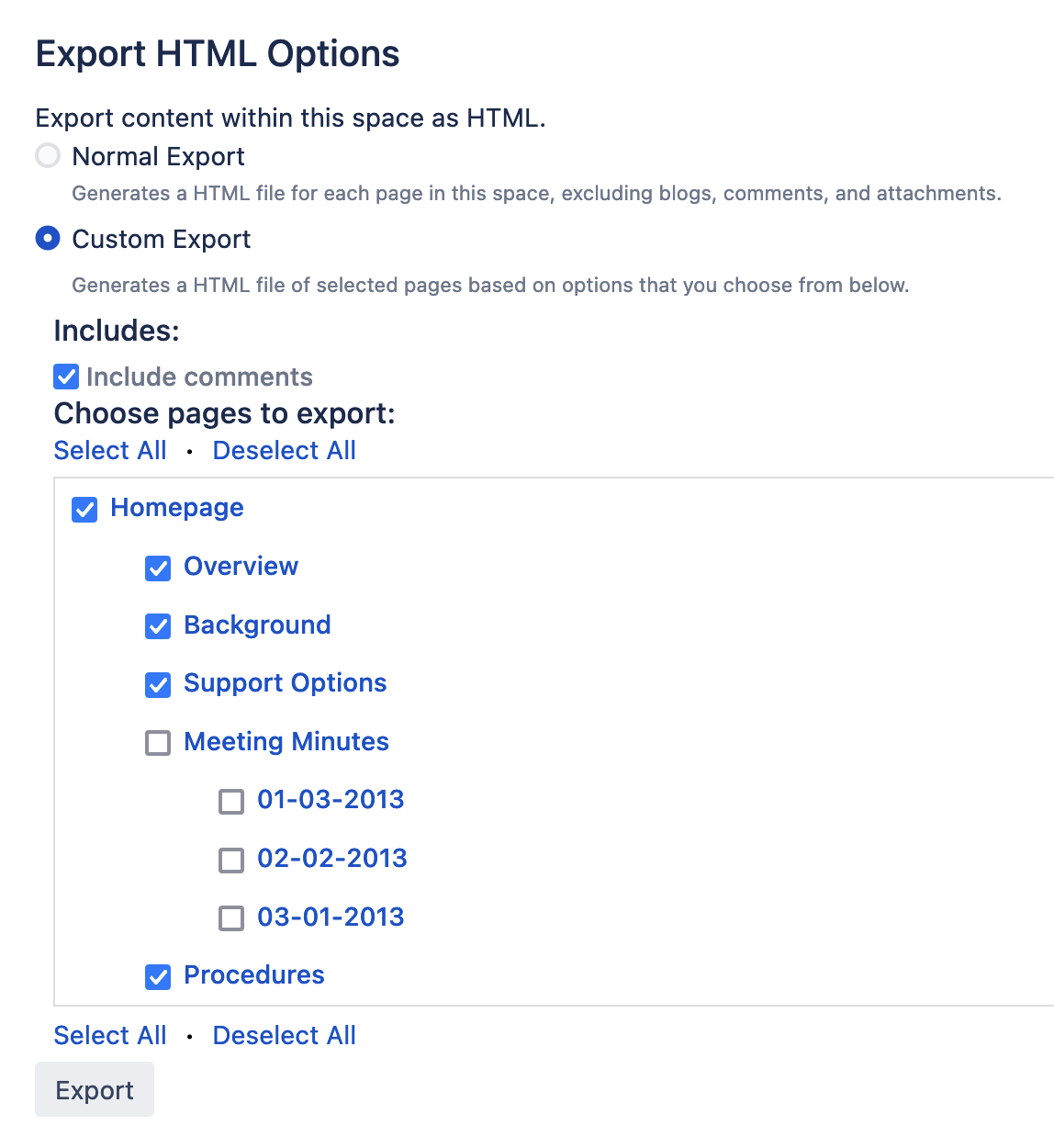Check the 02-02-2013 page checkbox
This screenshot has width=1054, height=1148.
pos(231,860)
